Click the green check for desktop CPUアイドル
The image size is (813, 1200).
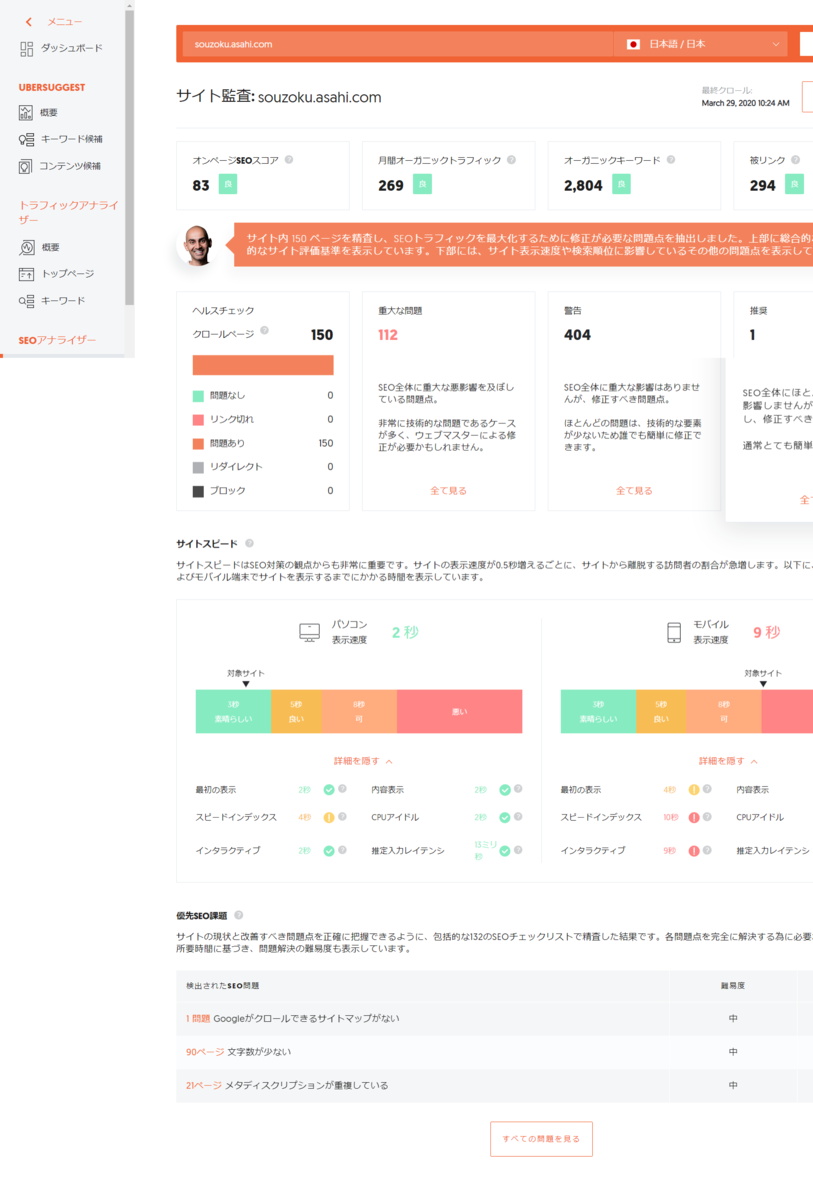[x=505, y=817]
